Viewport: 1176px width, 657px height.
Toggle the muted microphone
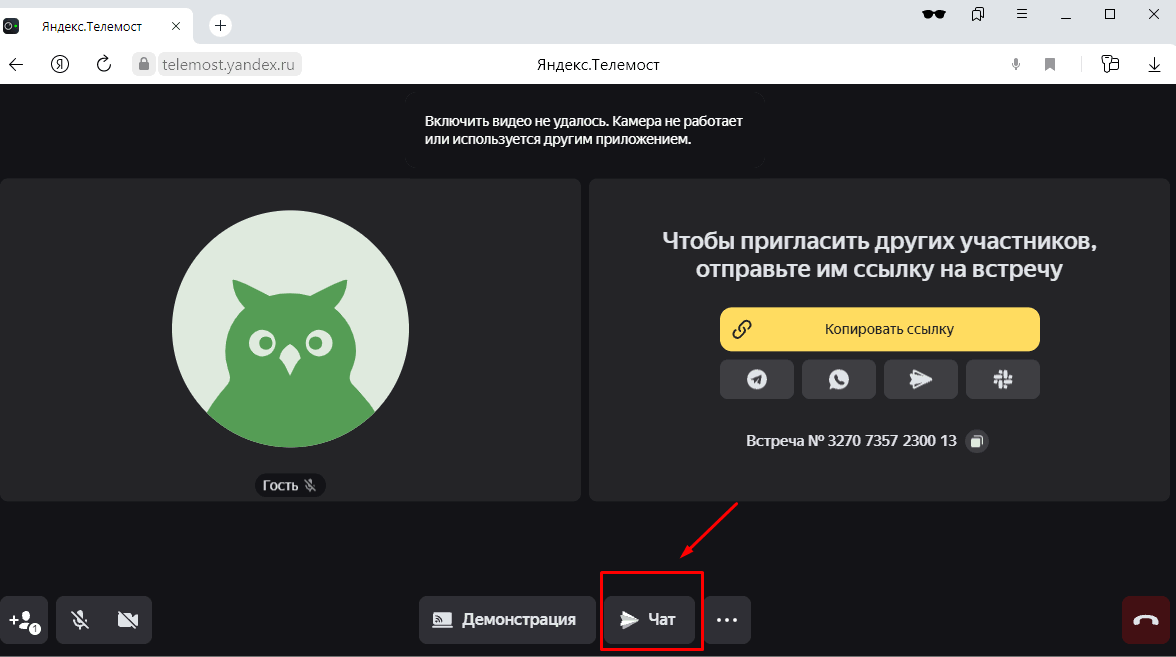pos(80,620)
